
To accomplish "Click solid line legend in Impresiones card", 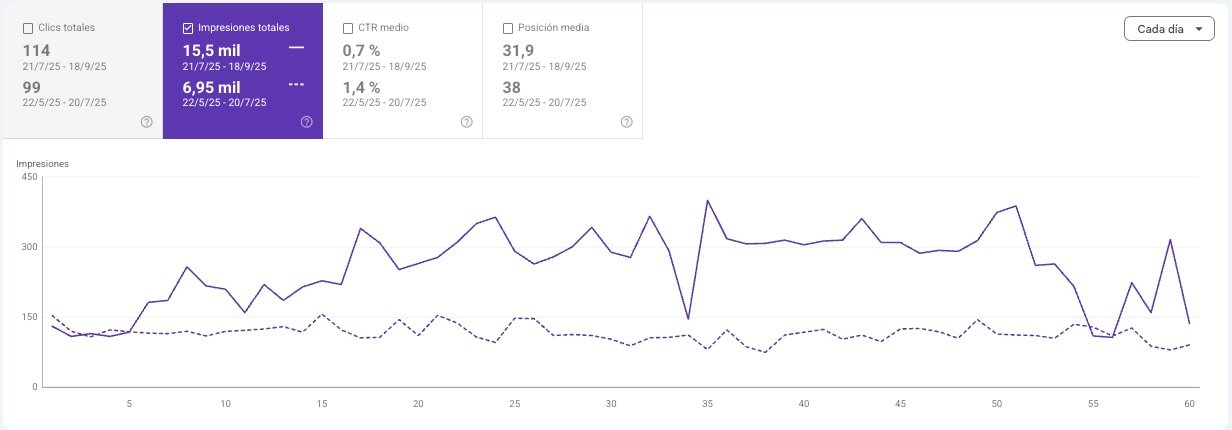I will click(296, 47).
